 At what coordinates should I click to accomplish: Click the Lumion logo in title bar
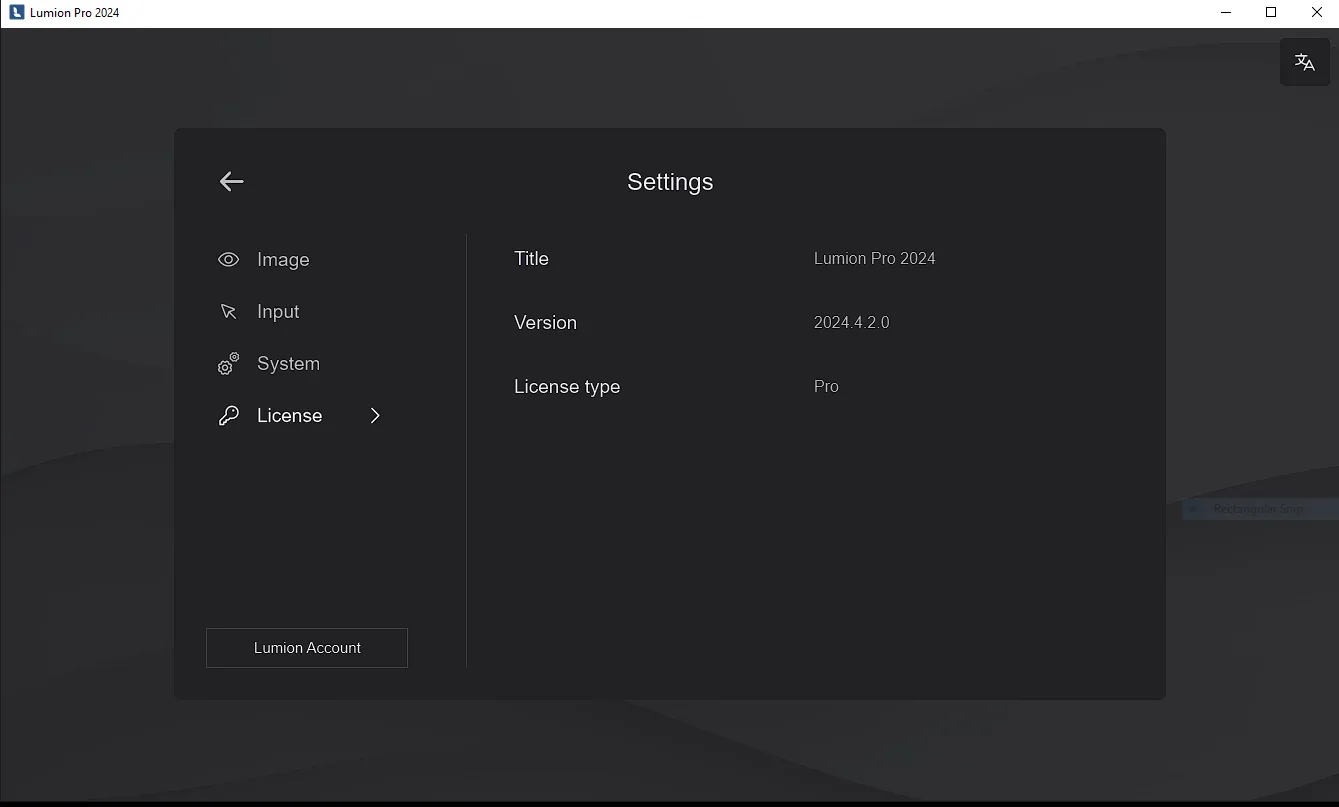[16, 13]
